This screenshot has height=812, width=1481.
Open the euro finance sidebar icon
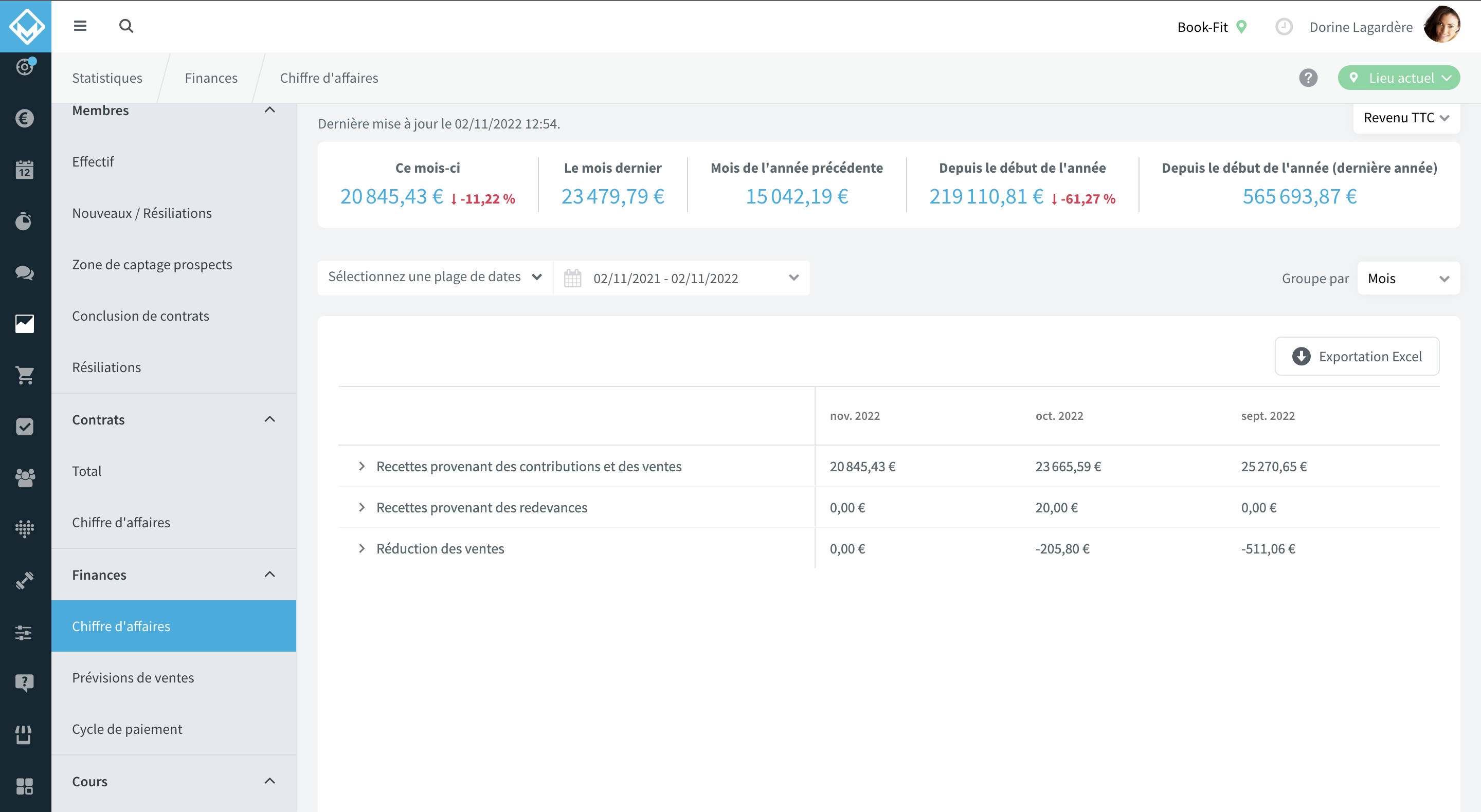(x=25, y=118)
